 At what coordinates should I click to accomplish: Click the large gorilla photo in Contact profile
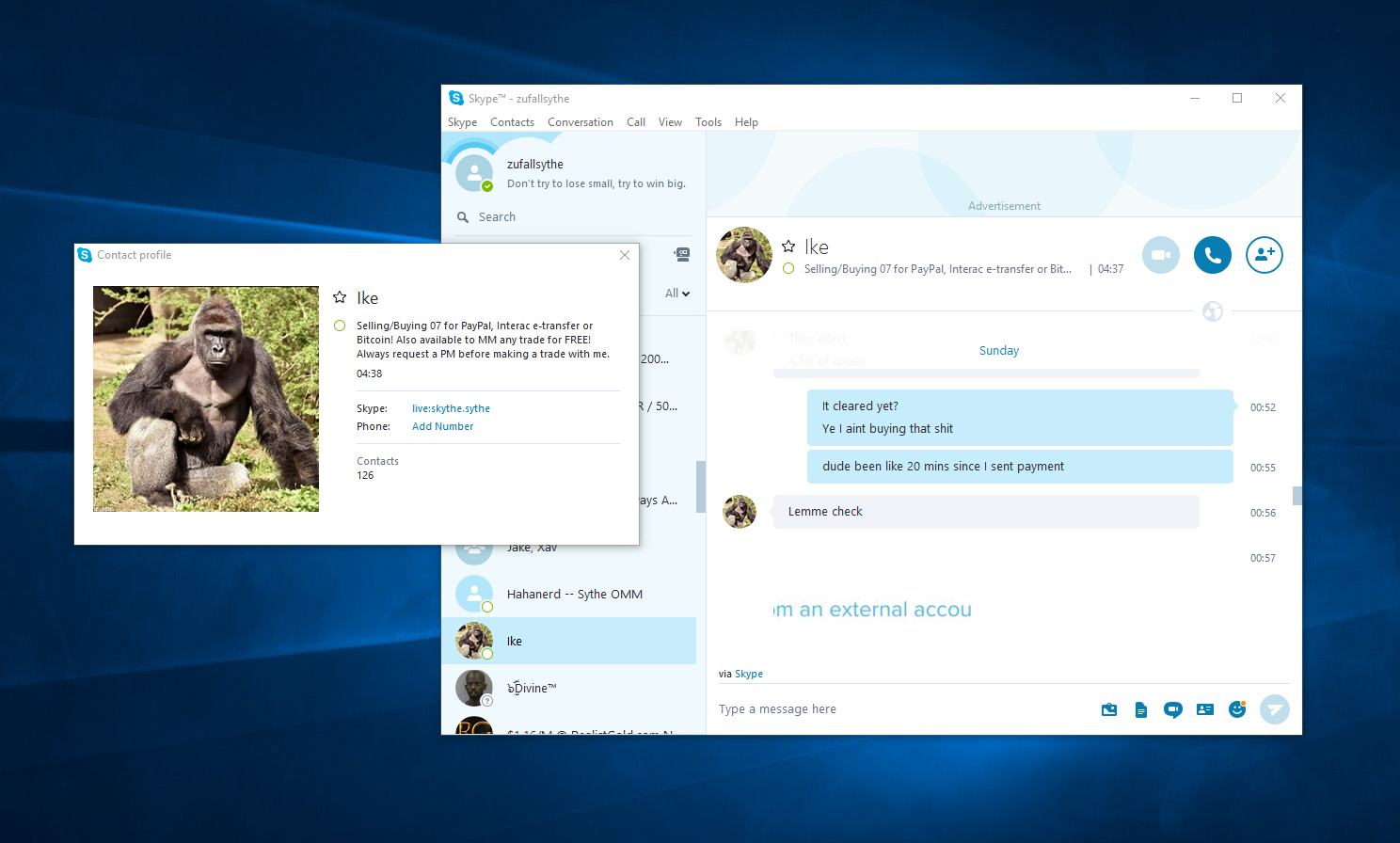(x=206, y=399)
